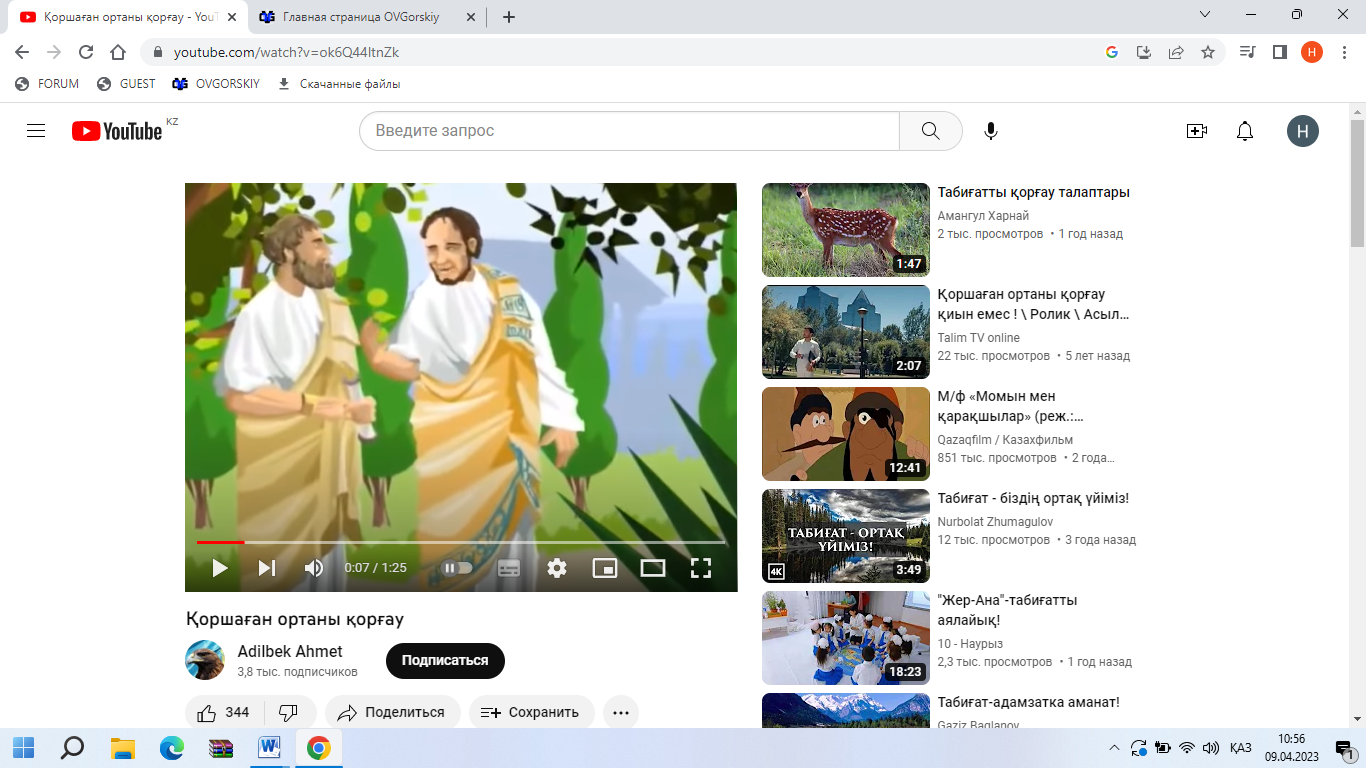Viewport: 1366px width, 768px height.
Task: Open Adilbek Ahmet channel avatar
Action: (205, 660)
